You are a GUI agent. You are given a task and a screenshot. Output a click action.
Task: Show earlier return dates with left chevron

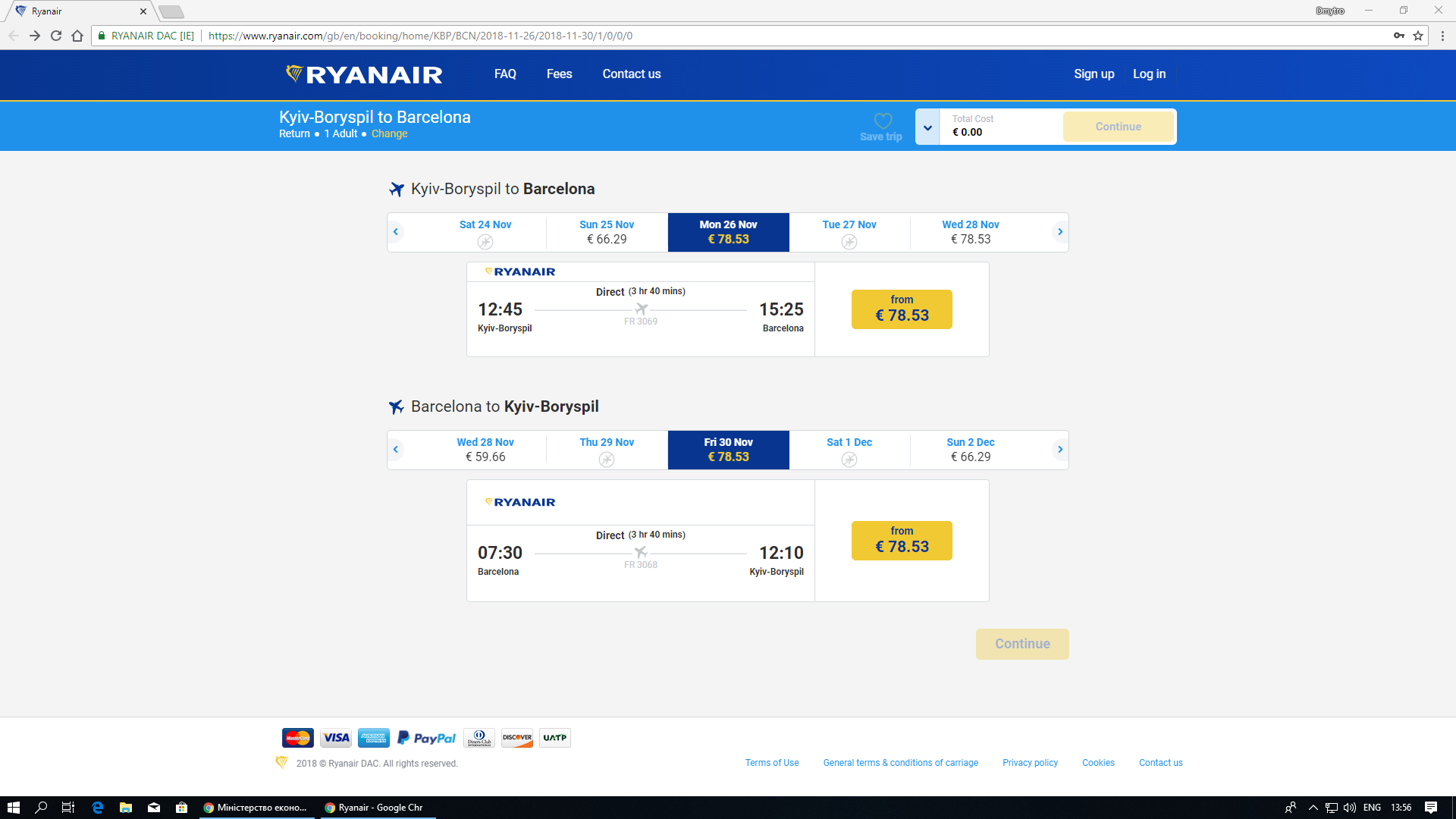click(x=395, y=450)
